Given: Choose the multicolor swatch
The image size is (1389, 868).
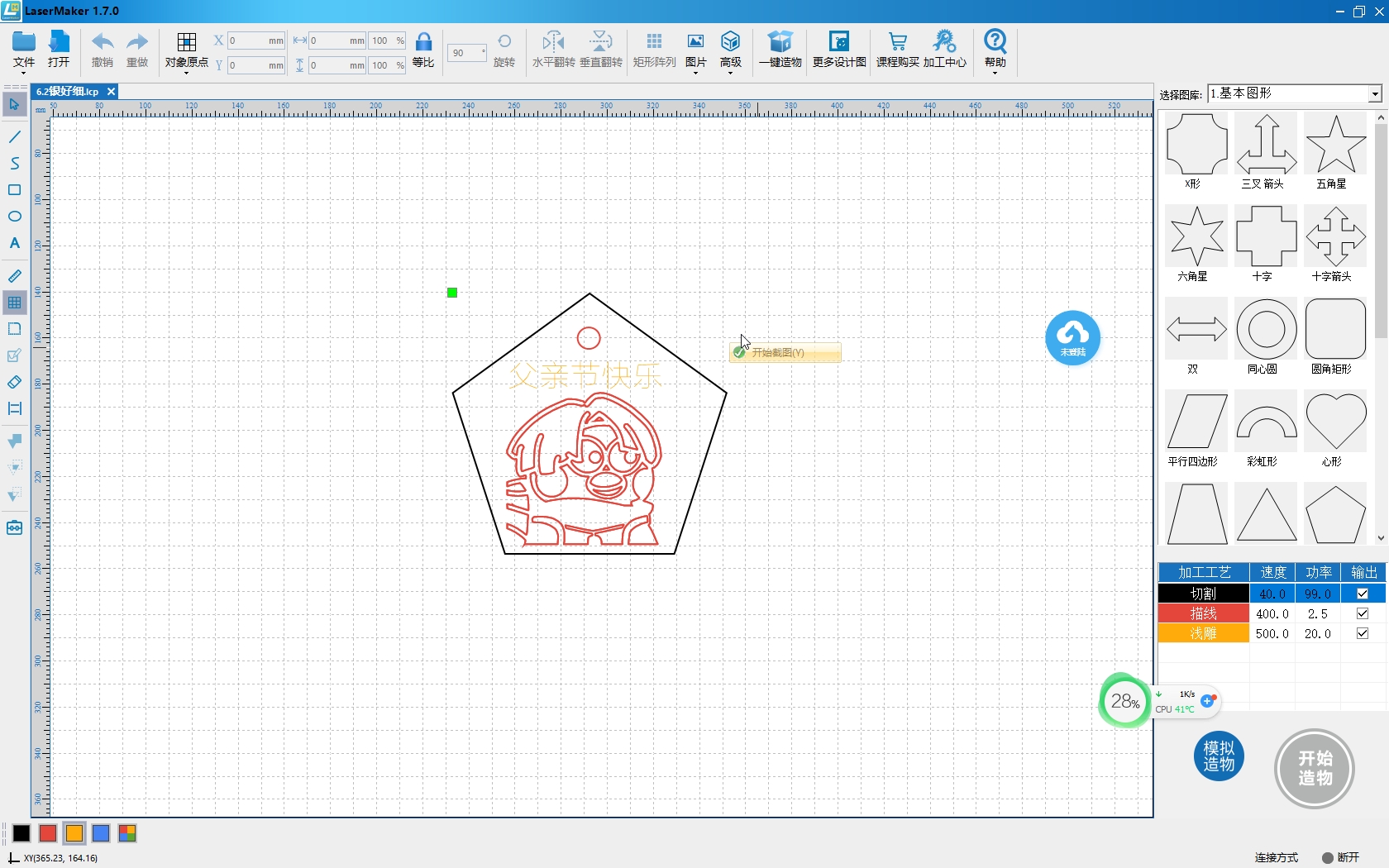Looking at the screenshot, I should click(127, 833).
